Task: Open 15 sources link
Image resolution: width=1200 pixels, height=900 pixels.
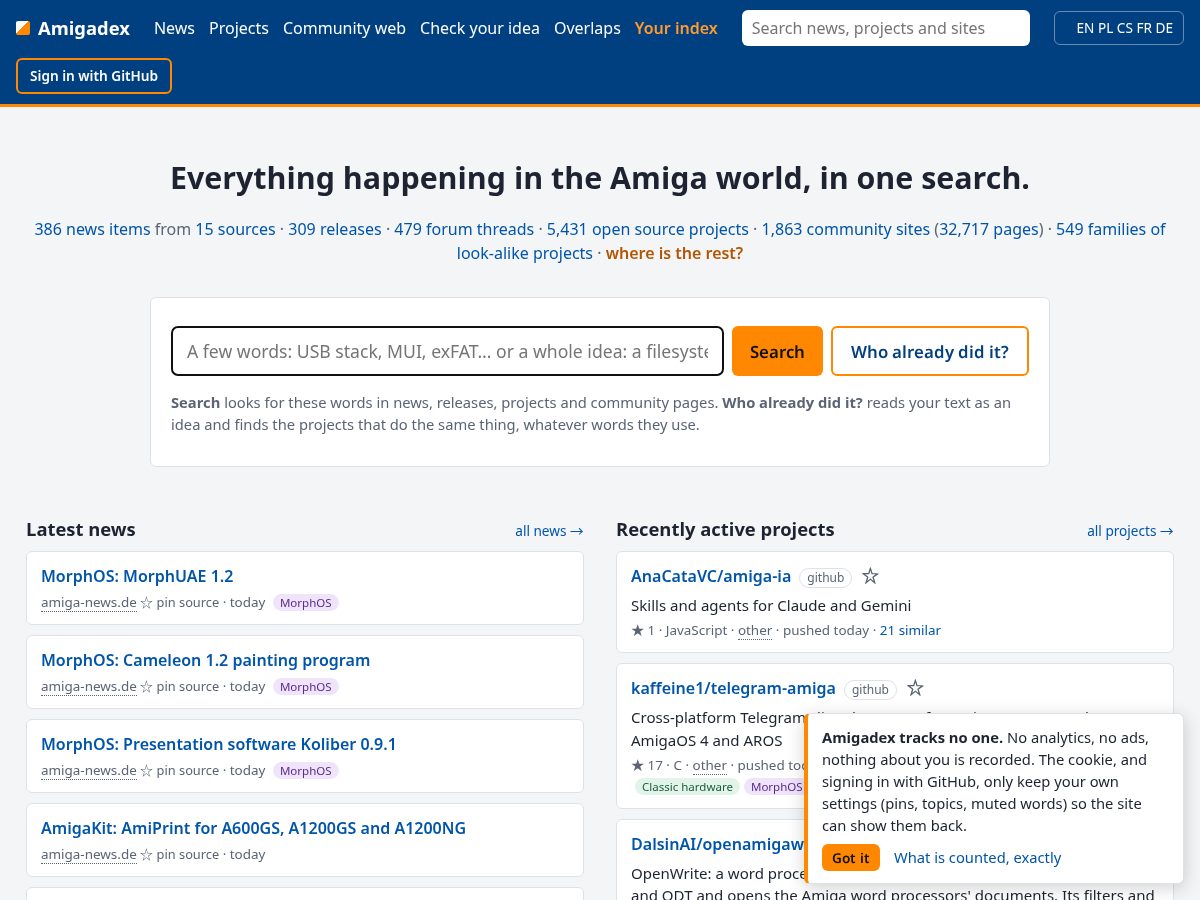Action: pos(235,229)
